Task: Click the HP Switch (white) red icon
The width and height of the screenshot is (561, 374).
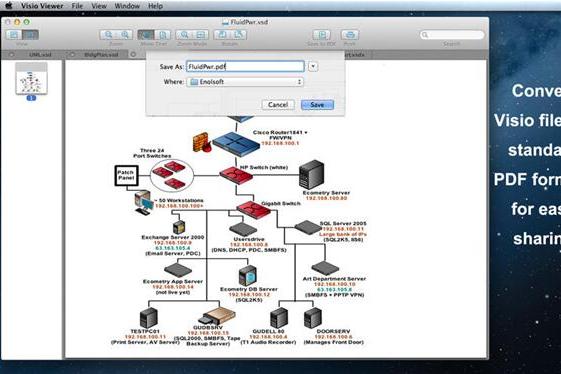Action: [236, 175]
